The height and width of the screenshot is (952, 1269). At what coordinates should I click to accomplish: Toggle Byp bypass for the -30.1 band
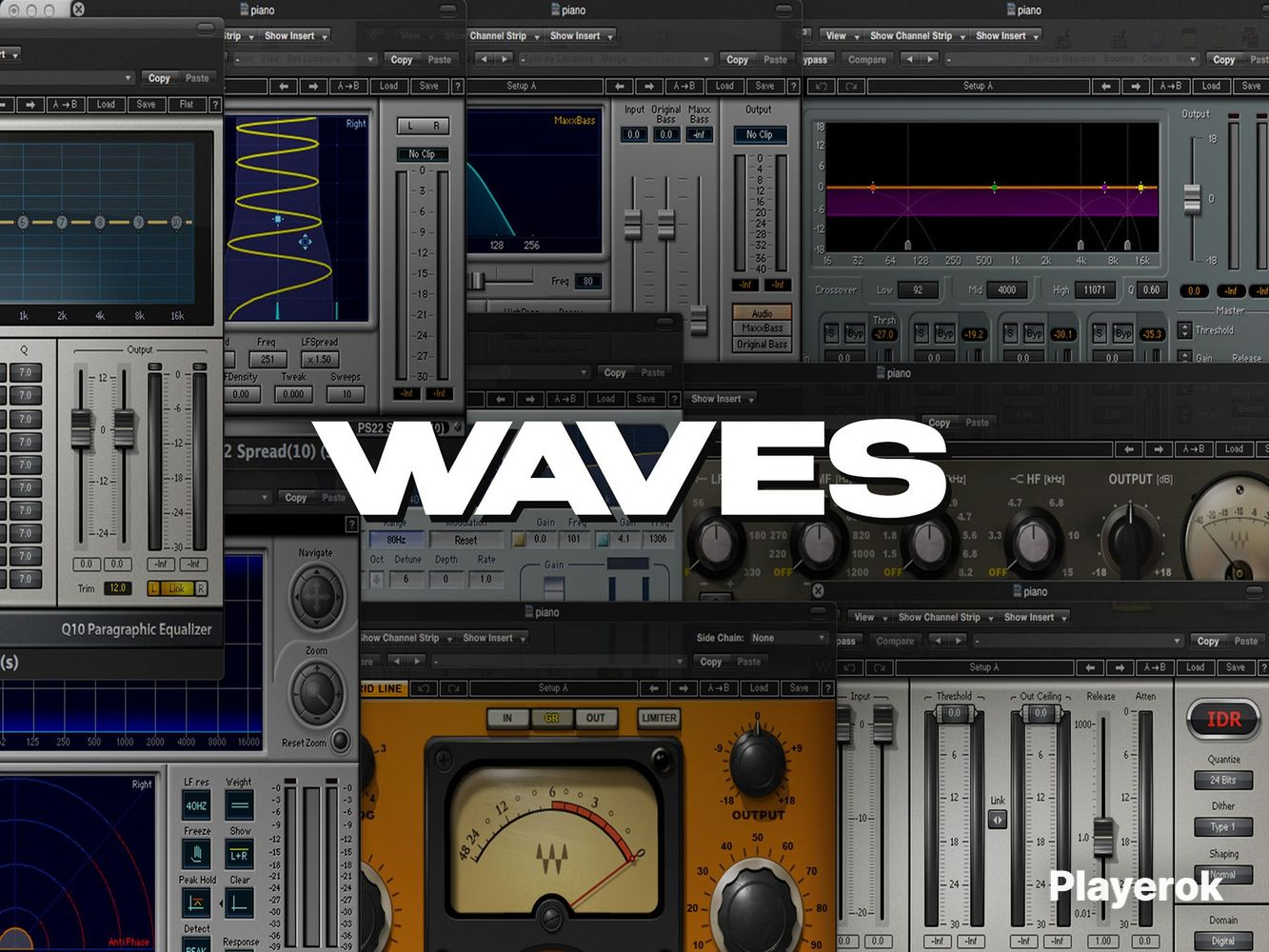[x=1033, y=334]
